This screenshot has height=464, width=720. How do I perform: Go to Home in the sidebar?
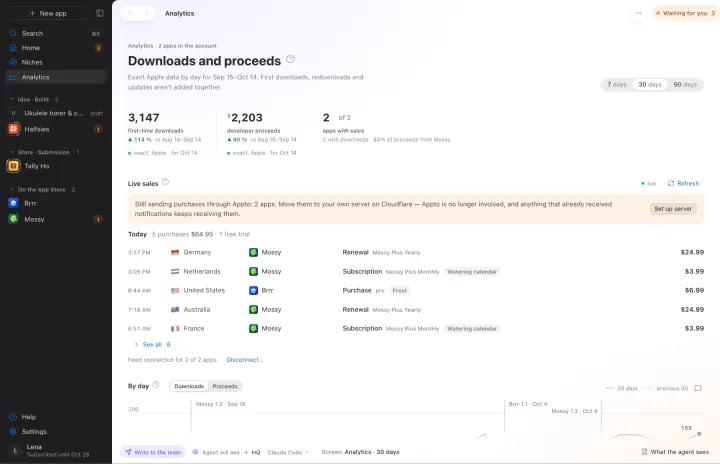(x=56, y=48)
